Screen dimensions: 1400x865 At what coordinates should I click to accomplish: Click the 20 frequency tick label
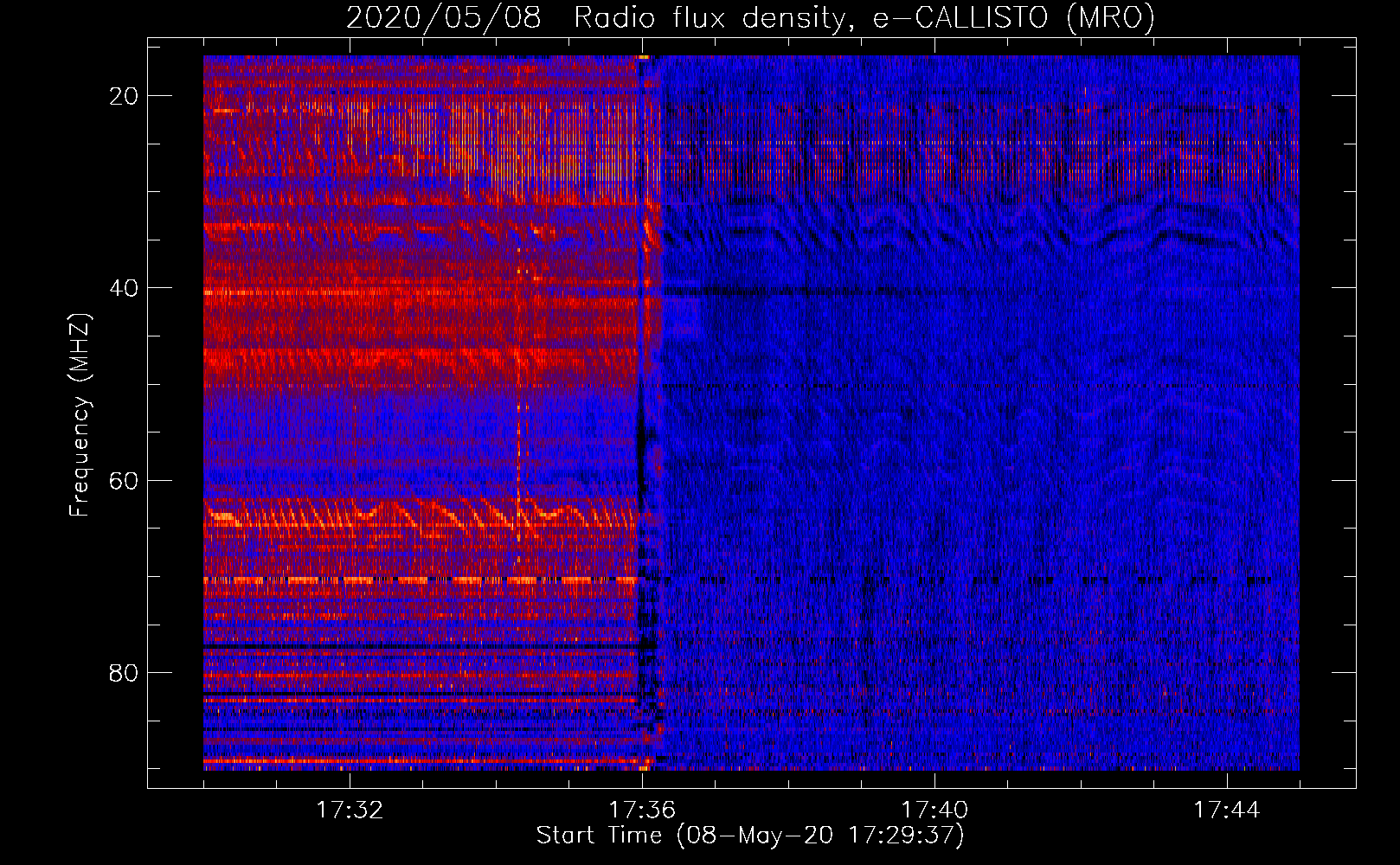tap(124, 96)
